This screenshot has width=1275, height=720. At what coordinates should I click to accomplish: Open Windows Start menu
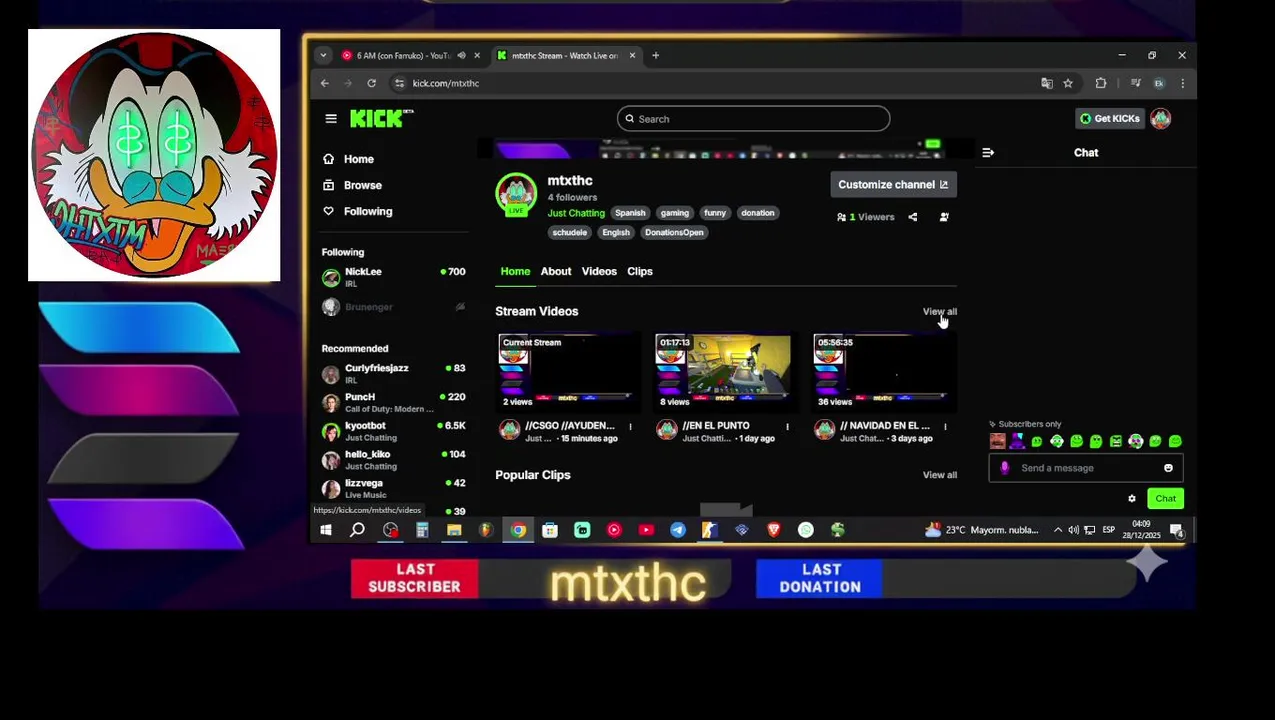click(x=326, y=531)
